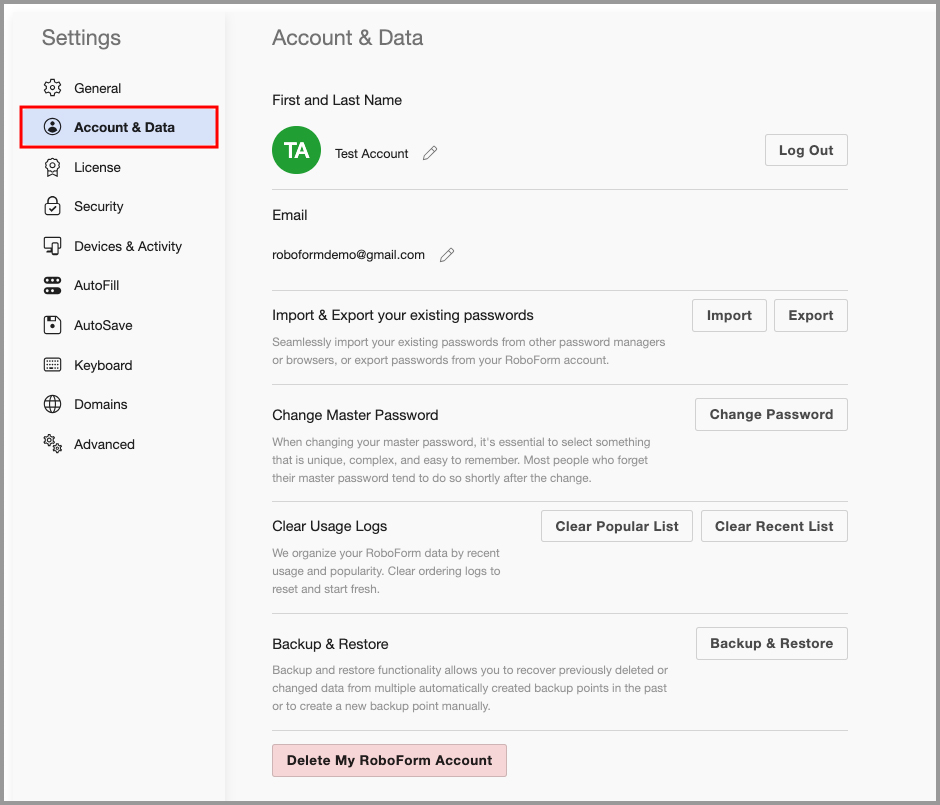The height and width of the screenshot is (805, 940).
Task: Click the Change Password button
Action: pyautogui.click(x=771, y=414)
